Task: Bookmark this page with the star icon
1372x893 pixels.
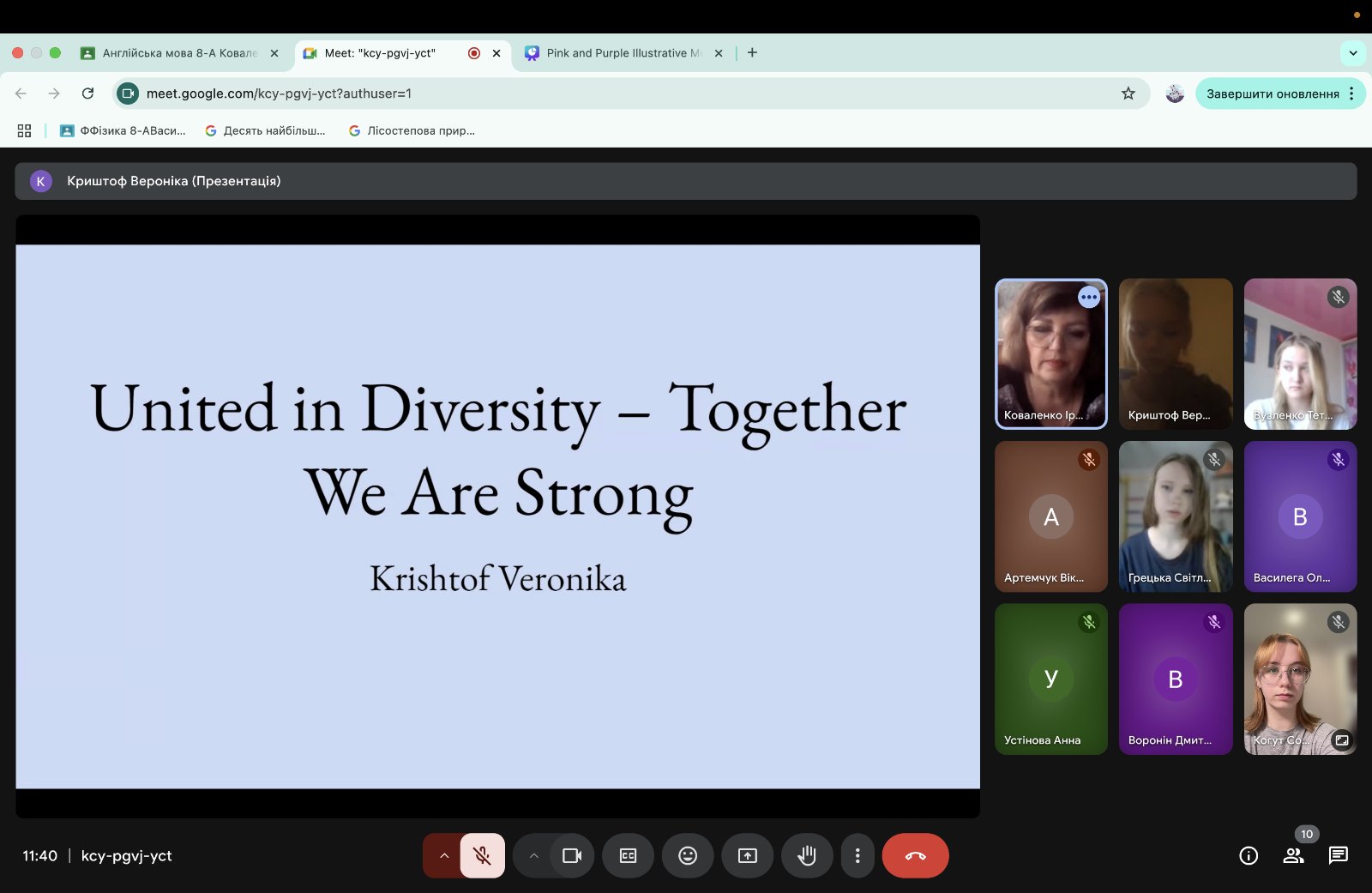Action: (1128, 94)
